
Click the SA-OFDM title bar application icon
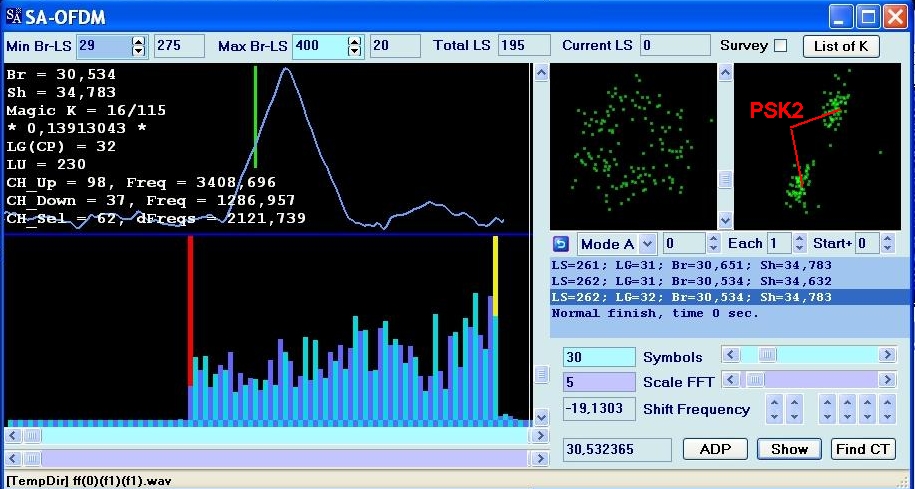tap(13, 16)
